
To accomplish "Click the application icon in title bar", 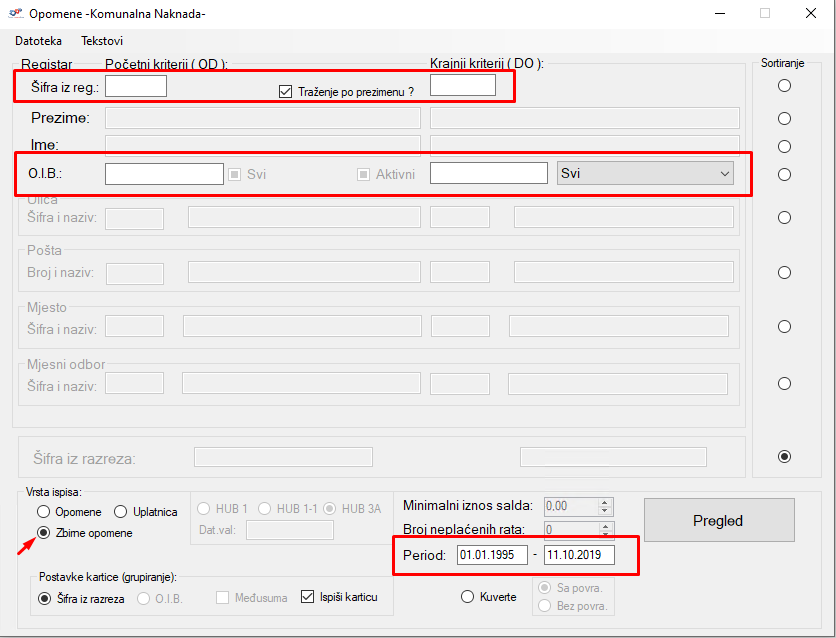I will click(x=15, y=14).
